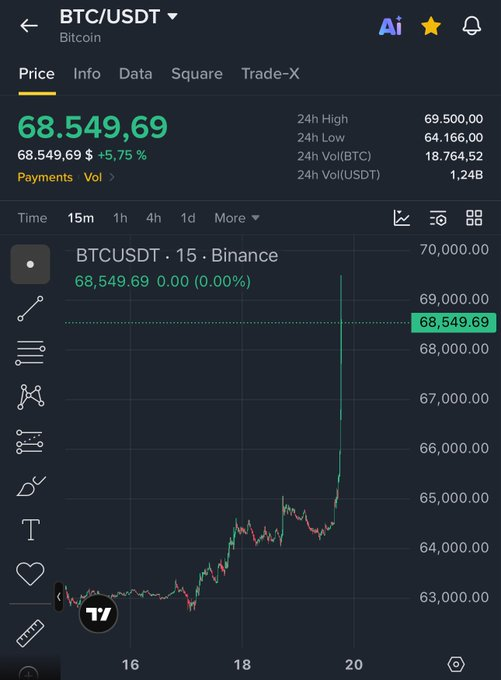
Task: Select the trend line tool
Action: [x=30, y=308]
